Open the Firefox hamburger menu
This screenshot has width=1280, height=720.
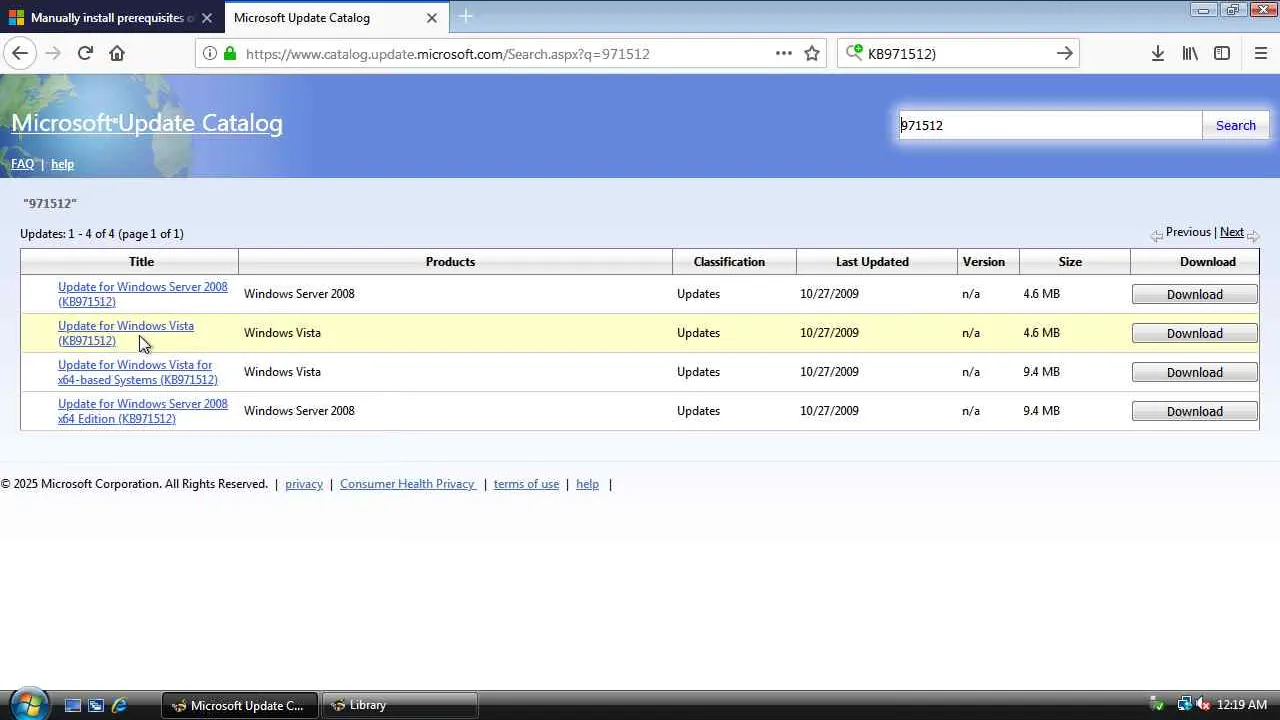tap(1261, 53)
